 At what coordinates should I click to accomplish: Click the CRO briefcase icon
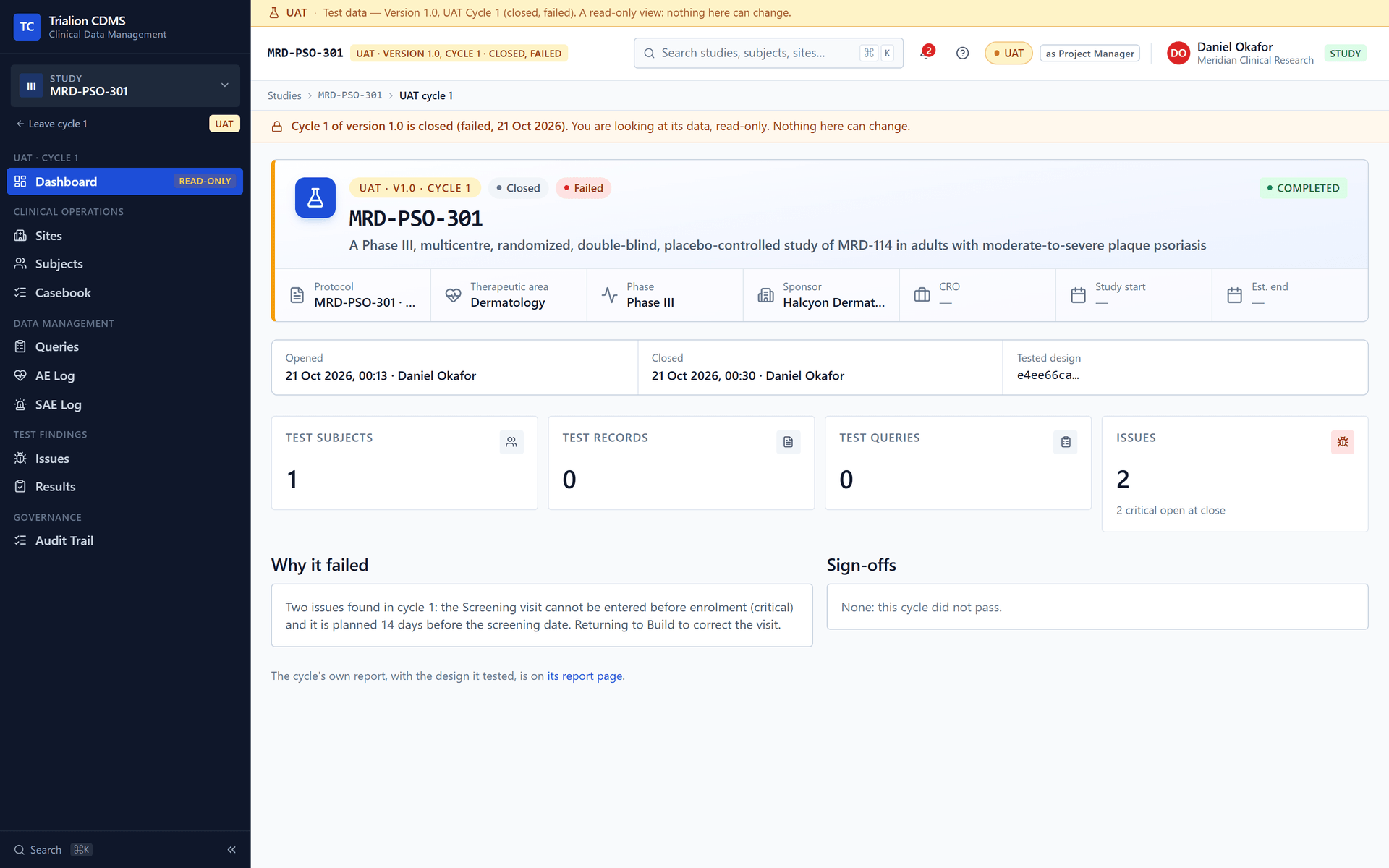click(922, 295)
